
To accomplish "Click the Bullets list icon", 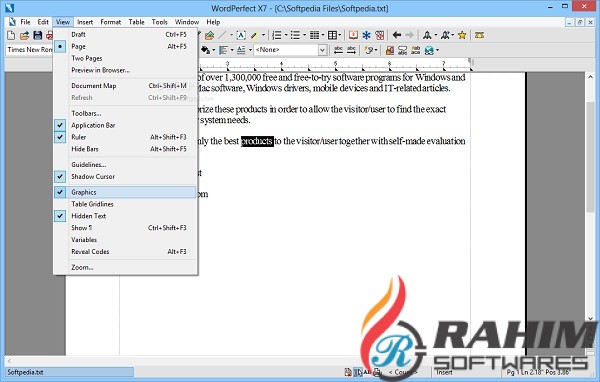I will 295,36.
